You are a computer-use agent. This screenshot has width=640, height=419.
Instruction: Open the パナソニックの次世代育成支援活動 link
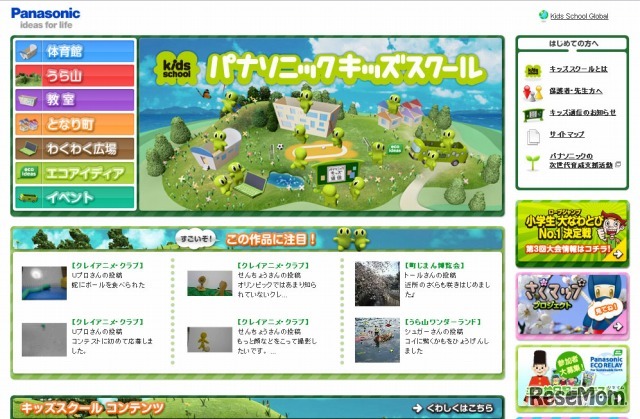(x=581, y=160)
